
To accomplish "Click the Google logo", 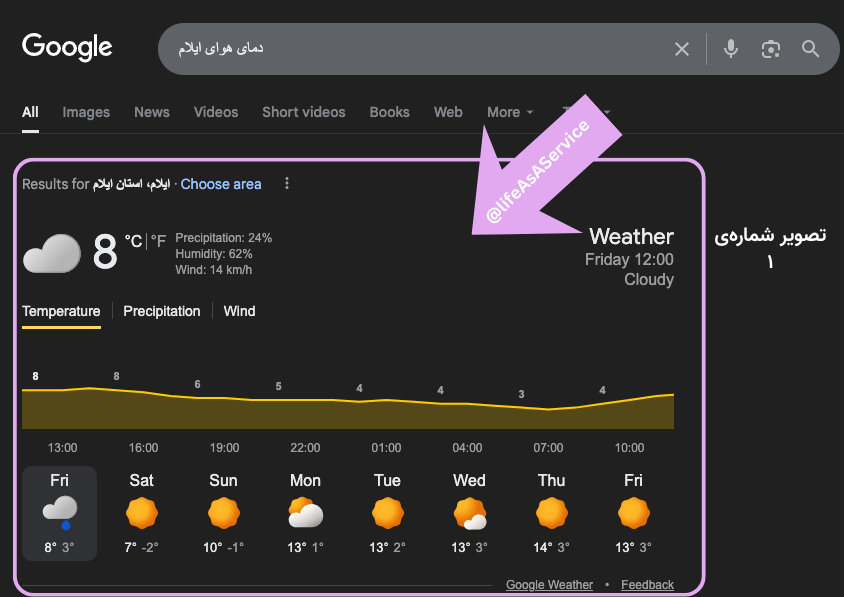I will (66, 46).
